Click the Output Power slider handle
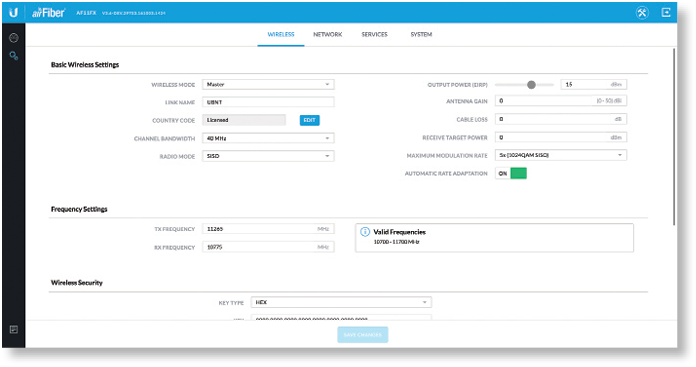This screenshot has height=367, width=696. (531, 85)
